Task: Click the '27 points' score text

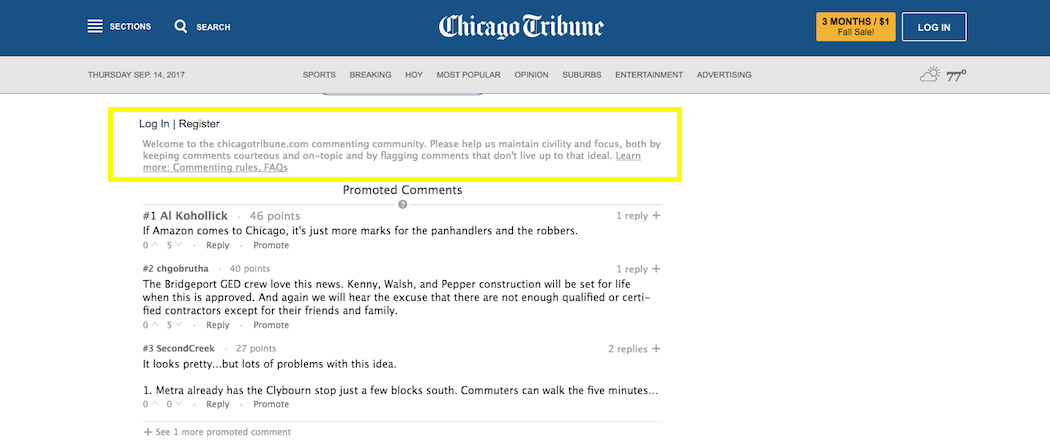Action: click(256, 349)
